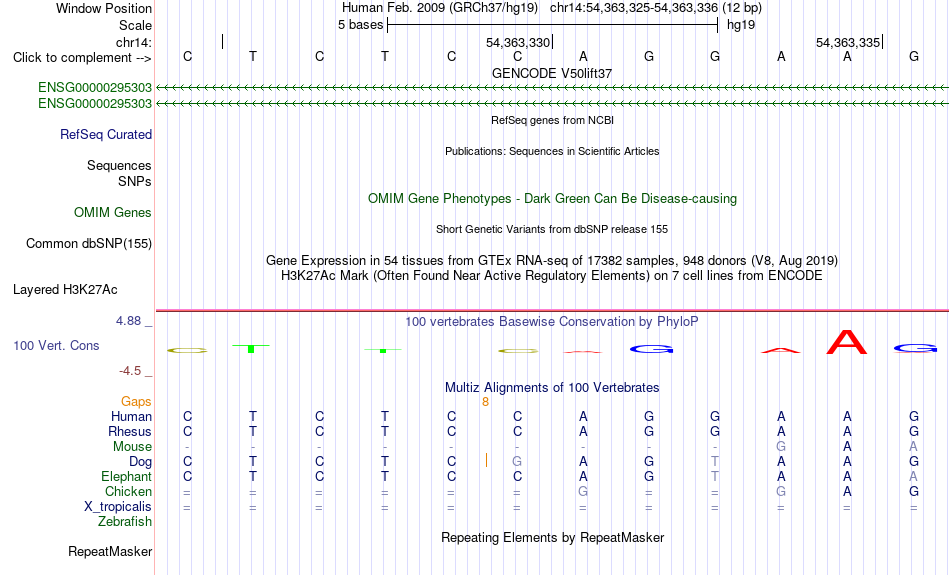Image resolution: width=950 pixels, height=575 pixels.
Task: Click the 5 bases scale bar
Action: click(x=553, y=25)
